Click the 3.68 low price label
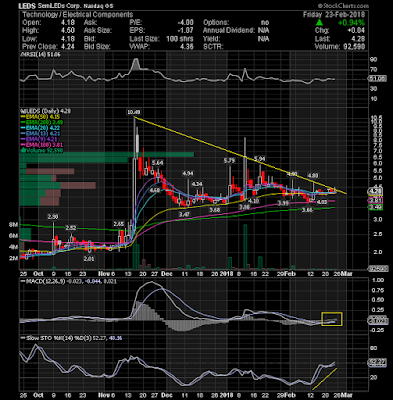Image resolution: width=393 pixels, height=400 pixels. coord(215,210)
